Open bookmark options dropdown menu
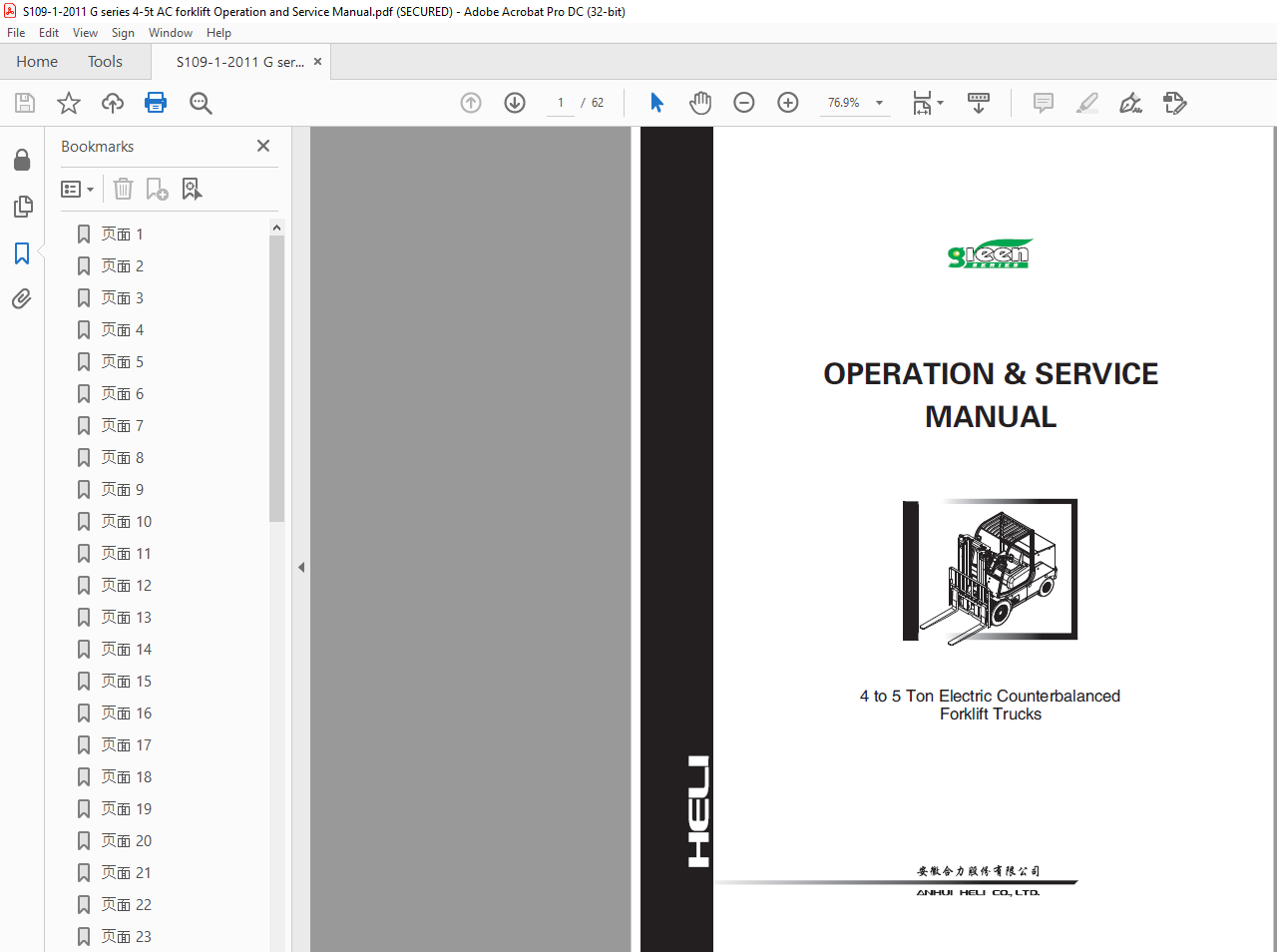 pyautogui.click(x=77, y=189)
